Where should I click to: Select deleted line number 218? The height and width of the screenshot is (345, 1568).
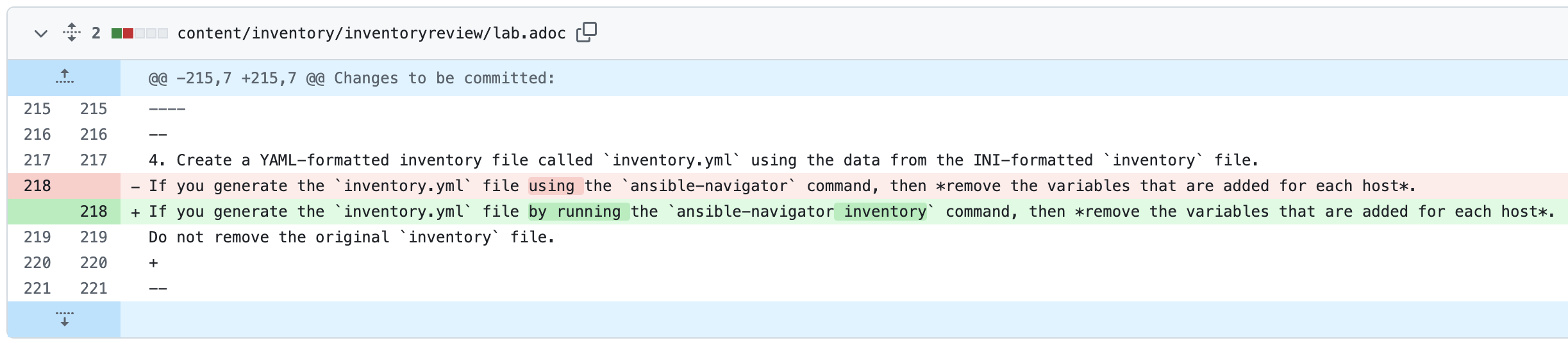pos(37,186)
